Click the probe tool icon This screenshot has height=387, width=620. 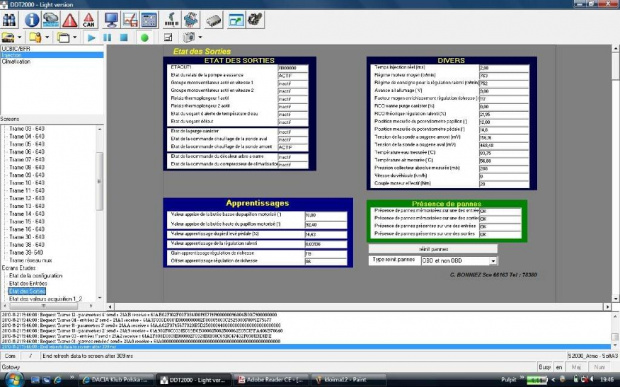click(x=172, y=20)
